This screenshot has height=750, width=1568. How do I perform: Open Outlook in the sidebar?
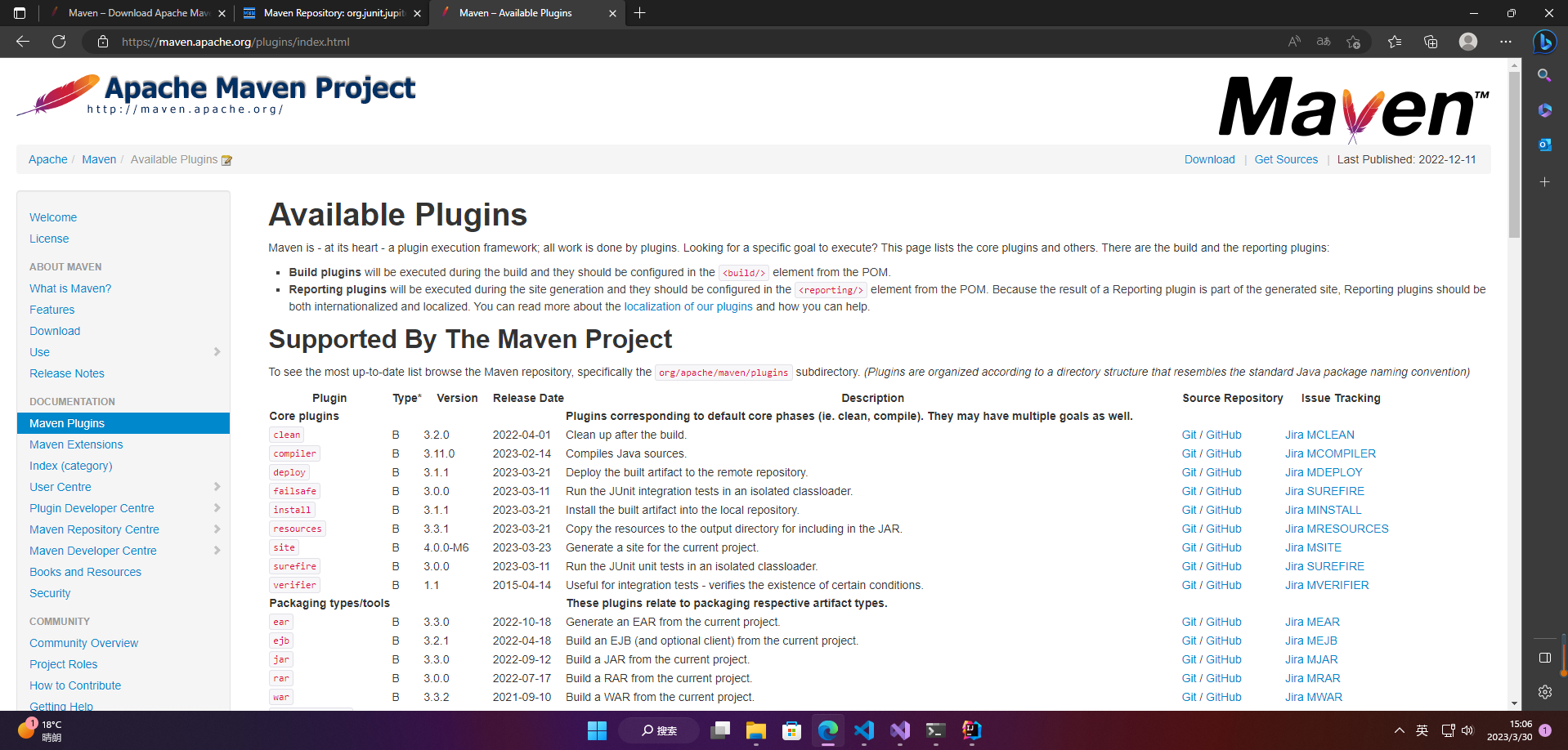tap(1544, 145)
